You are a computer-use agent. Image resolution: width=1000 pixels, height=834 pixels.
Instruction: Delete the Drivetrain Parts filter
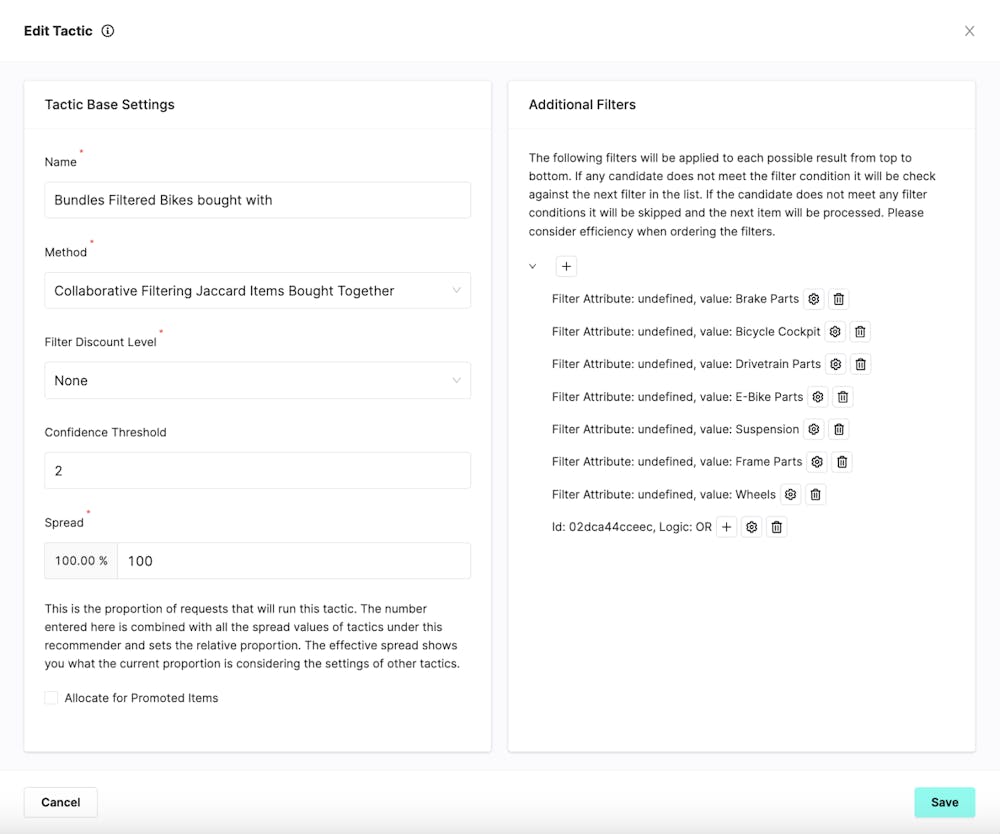861,364
